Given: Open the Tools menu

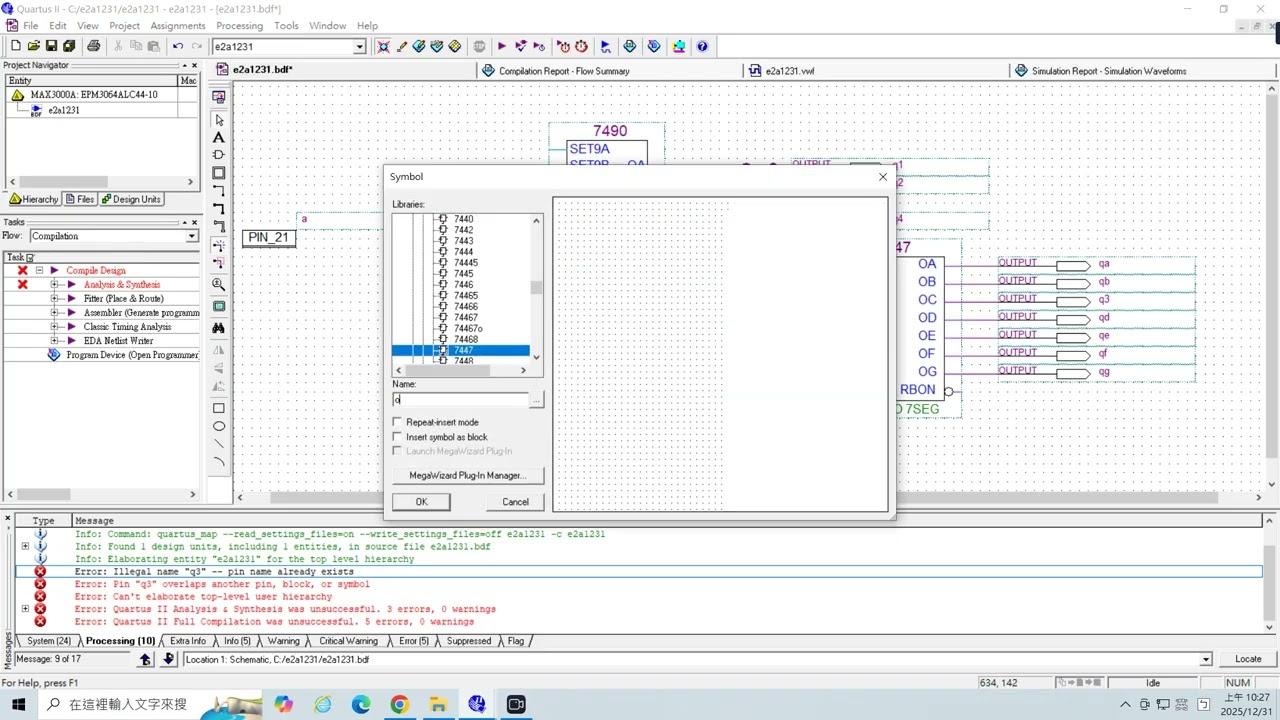Looking at the screenshot, I should click(287, 25).
